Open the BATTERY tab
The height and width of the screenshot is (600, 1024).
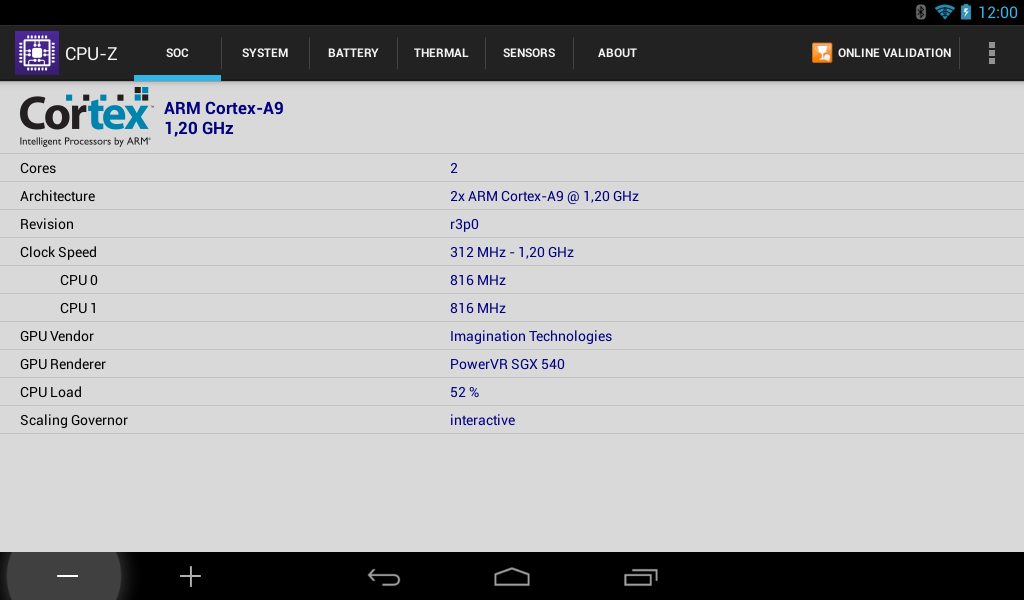[353, 53]
